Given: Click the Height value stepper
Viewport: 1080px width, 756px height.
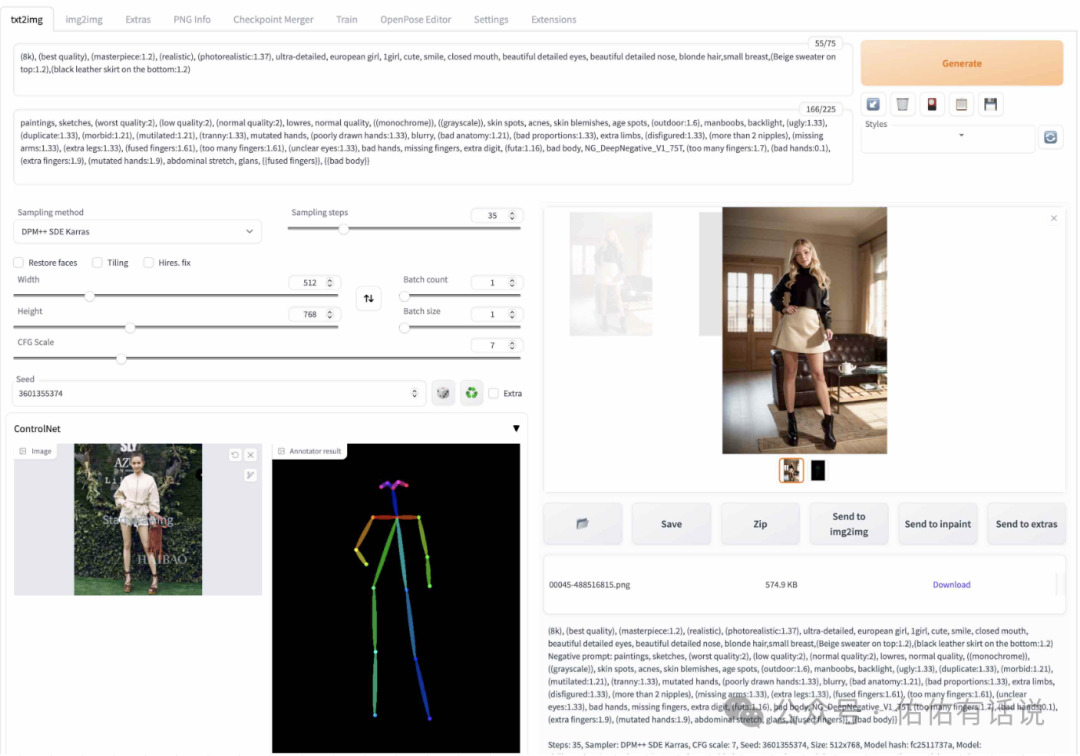Looking at the screenshot, I should pyautogui.click(x=330, y=315).
